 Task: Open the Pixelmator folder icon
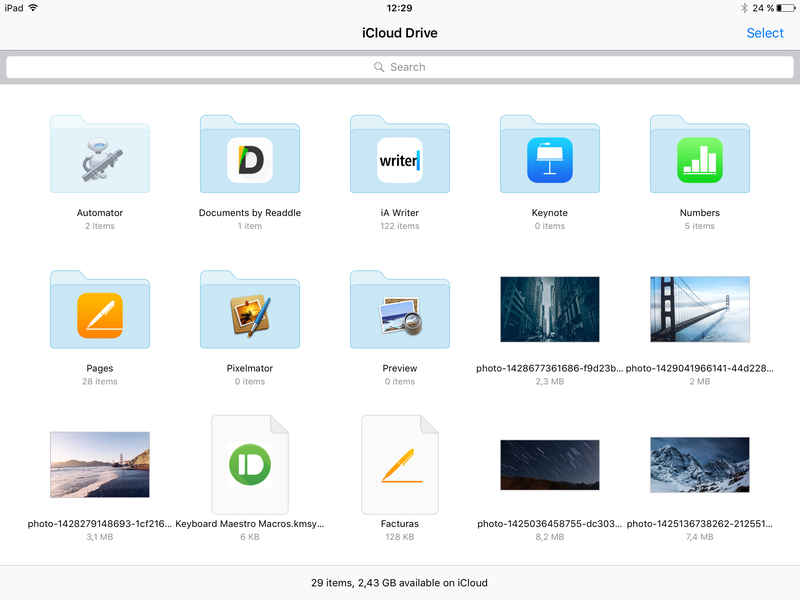(250, 310)
